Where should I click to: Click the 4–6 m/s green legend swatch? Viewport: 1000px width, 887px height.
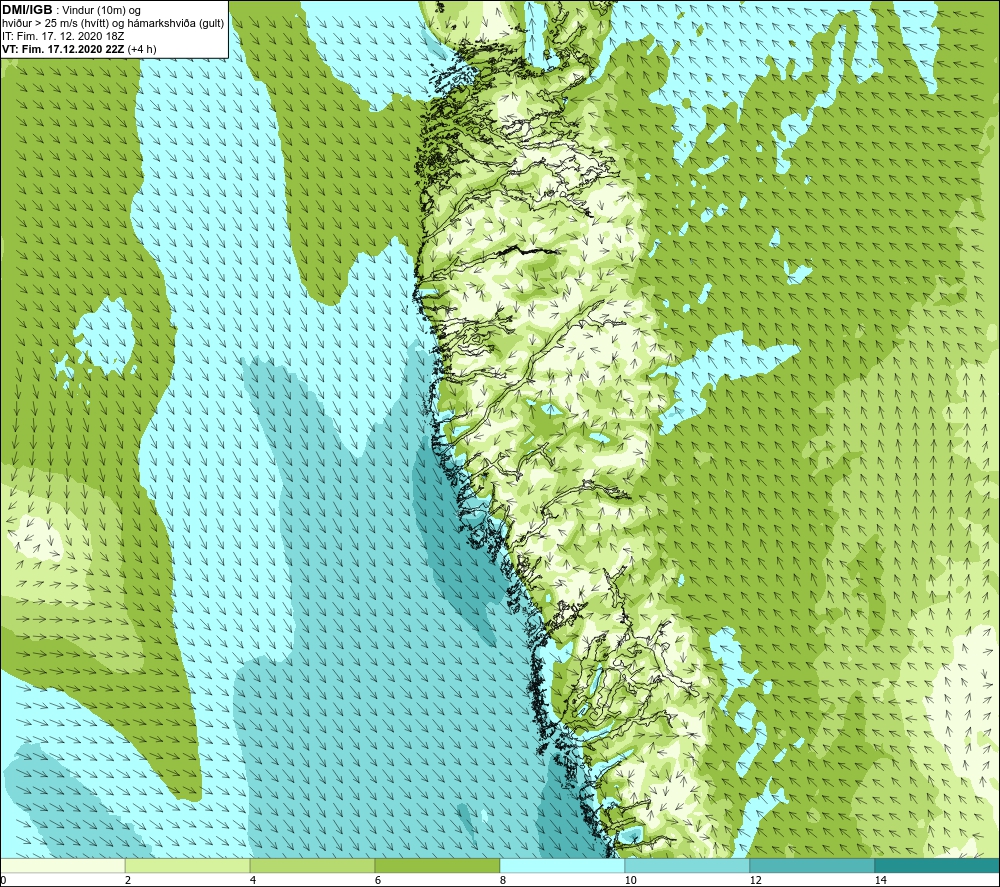pyautogui.click(x=312, y=865)
